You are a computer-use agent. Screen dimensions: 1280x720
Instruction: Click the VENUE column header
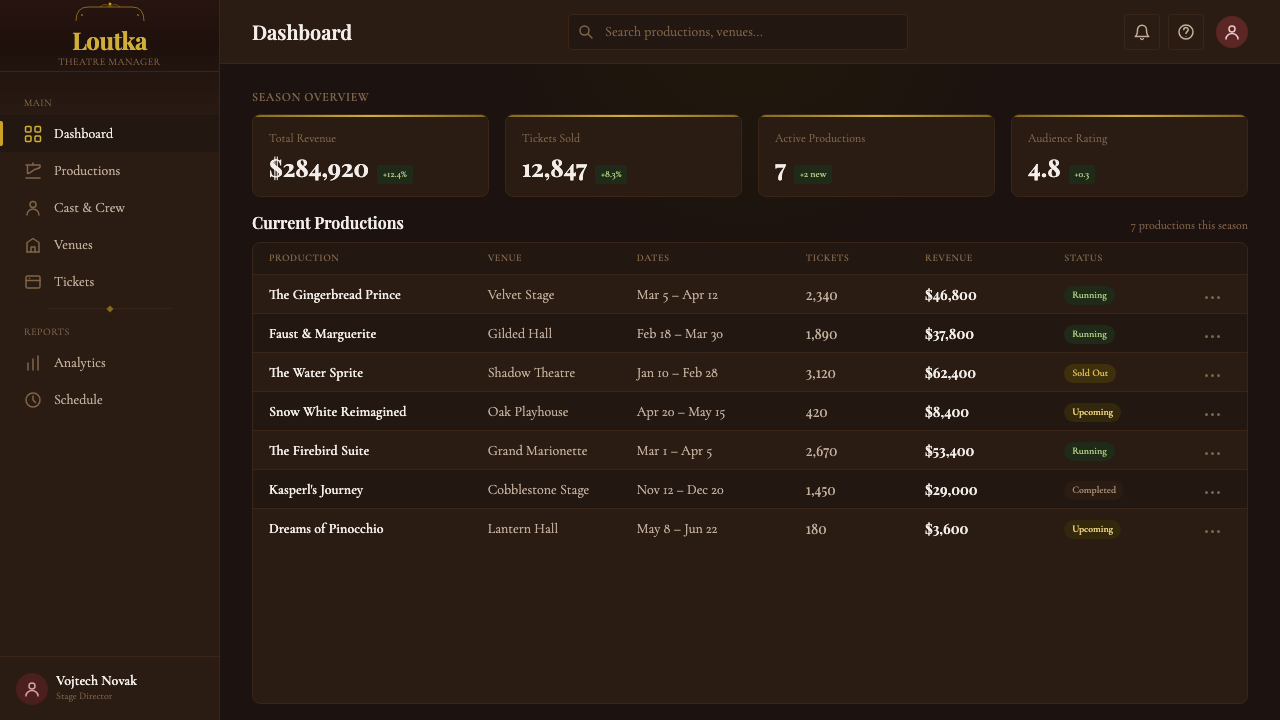tap(505, 258)
